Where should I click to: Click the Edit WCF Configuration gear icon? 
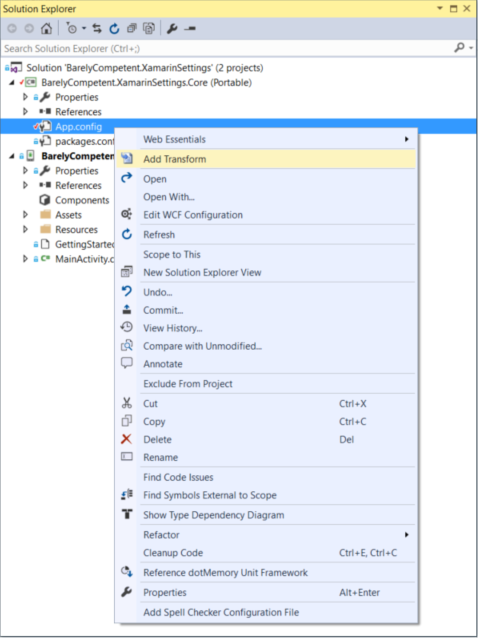tap(127, 214)
